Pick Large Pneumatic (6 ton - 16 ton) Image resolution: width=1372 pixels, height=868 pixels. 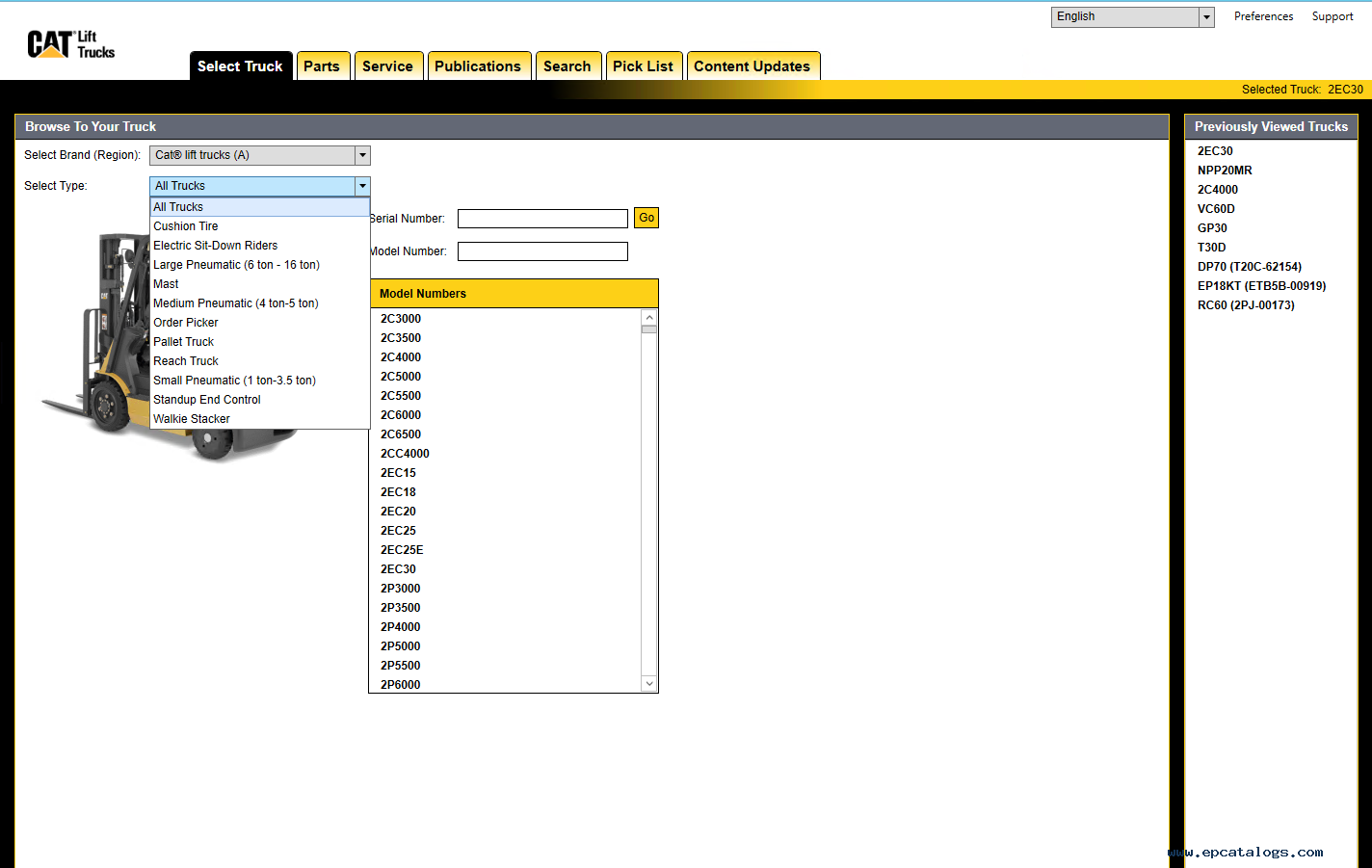pos(260,265)
